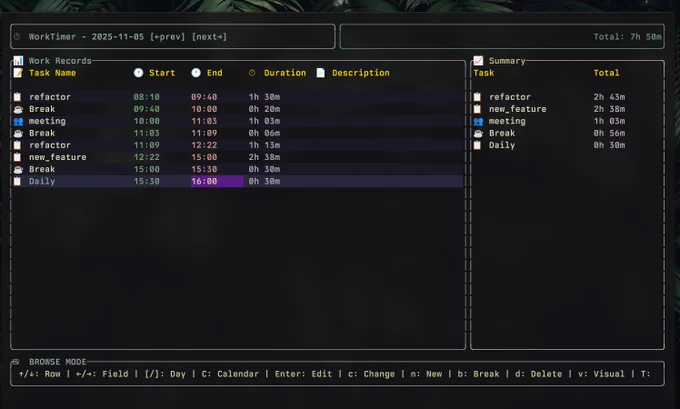Click the Daily task name in Work Records
Viewport: 680px width, 409px height.
pyautogui.click(x=42, y=181)
